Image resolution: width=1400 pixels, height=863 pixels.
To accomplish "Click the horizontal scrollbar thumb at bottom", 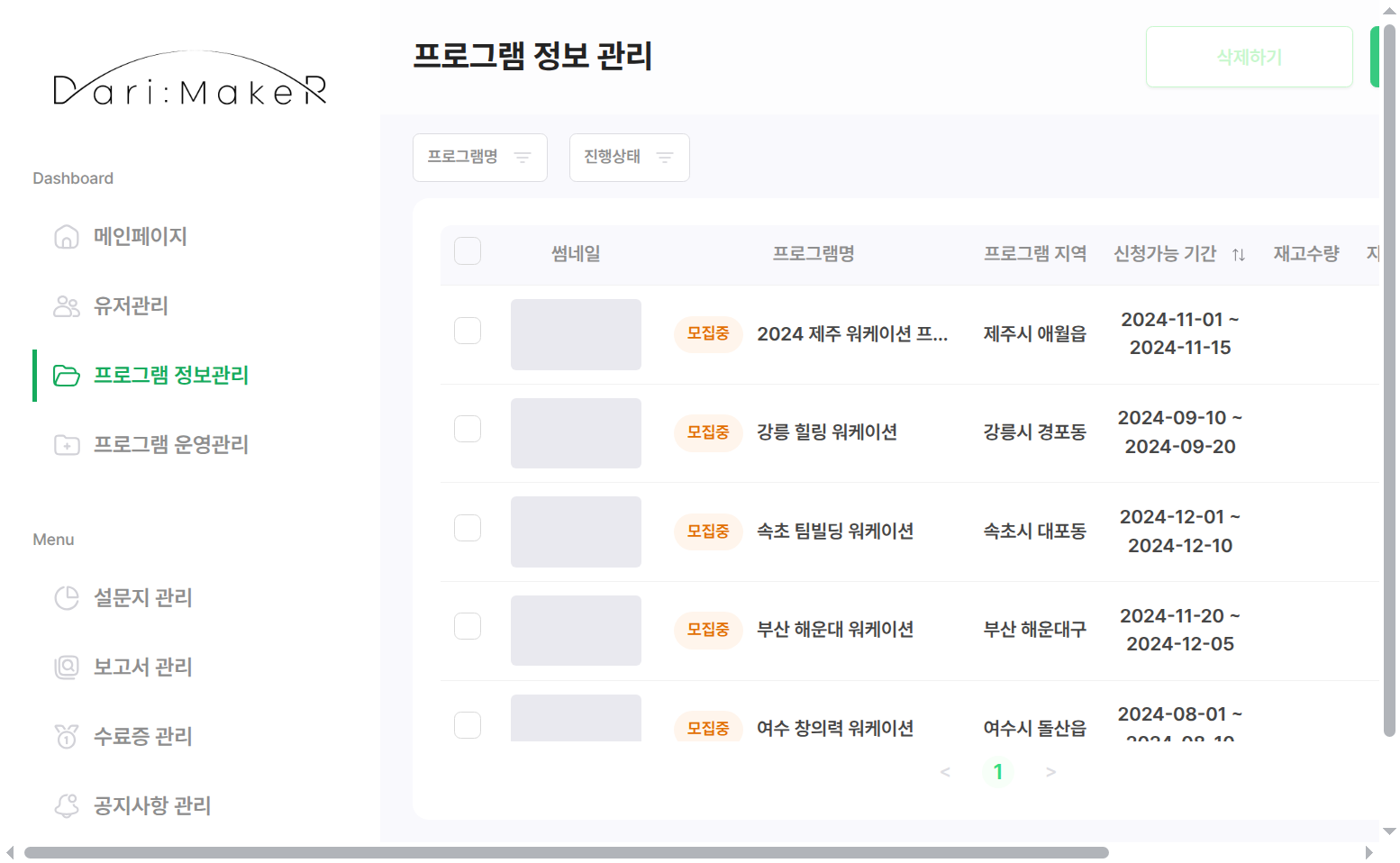I will [567, 852].
